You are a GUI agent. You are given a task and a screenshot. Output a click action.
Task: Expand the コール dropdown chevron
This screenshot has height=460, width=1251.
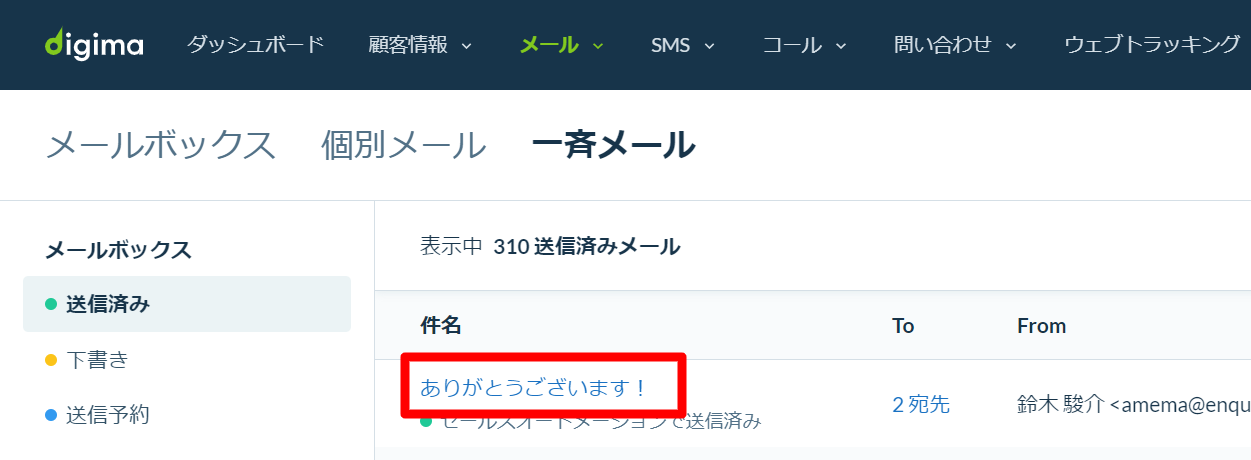pyautogui.click(x=841, y=46)
